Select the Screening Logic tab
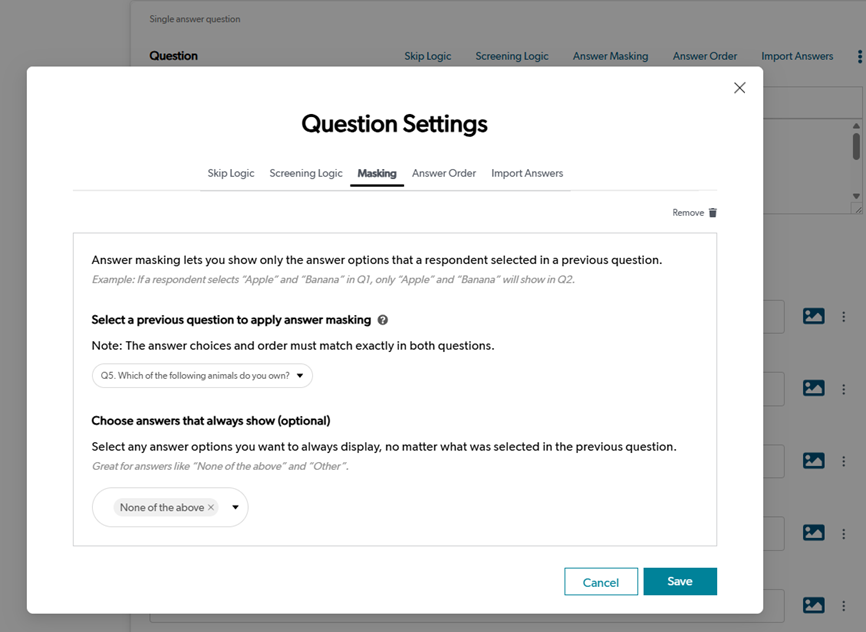The image size is (866, 632). coord(306,173)
